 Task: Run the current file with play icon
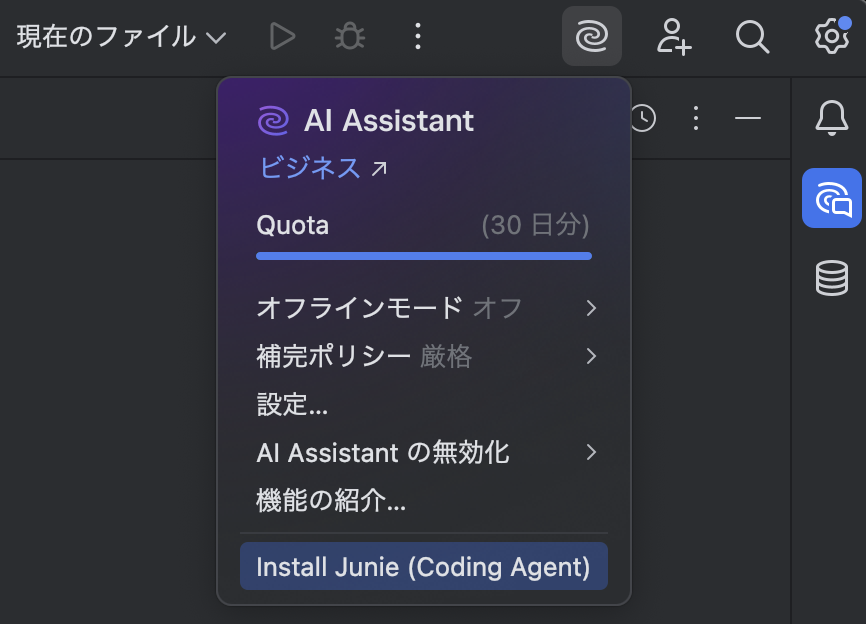pyautogui.click(x=283, y=37)
